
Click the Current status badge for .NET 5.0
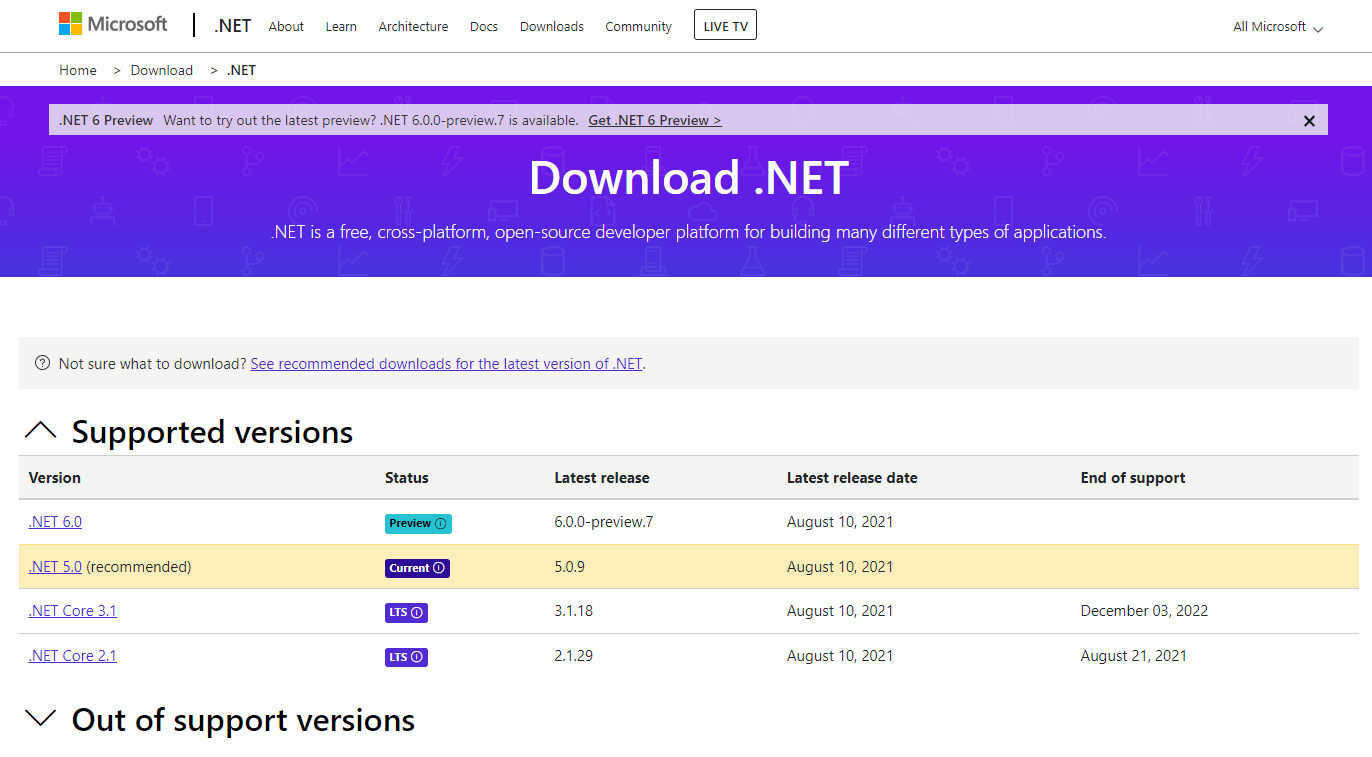(x=417, y=568)
